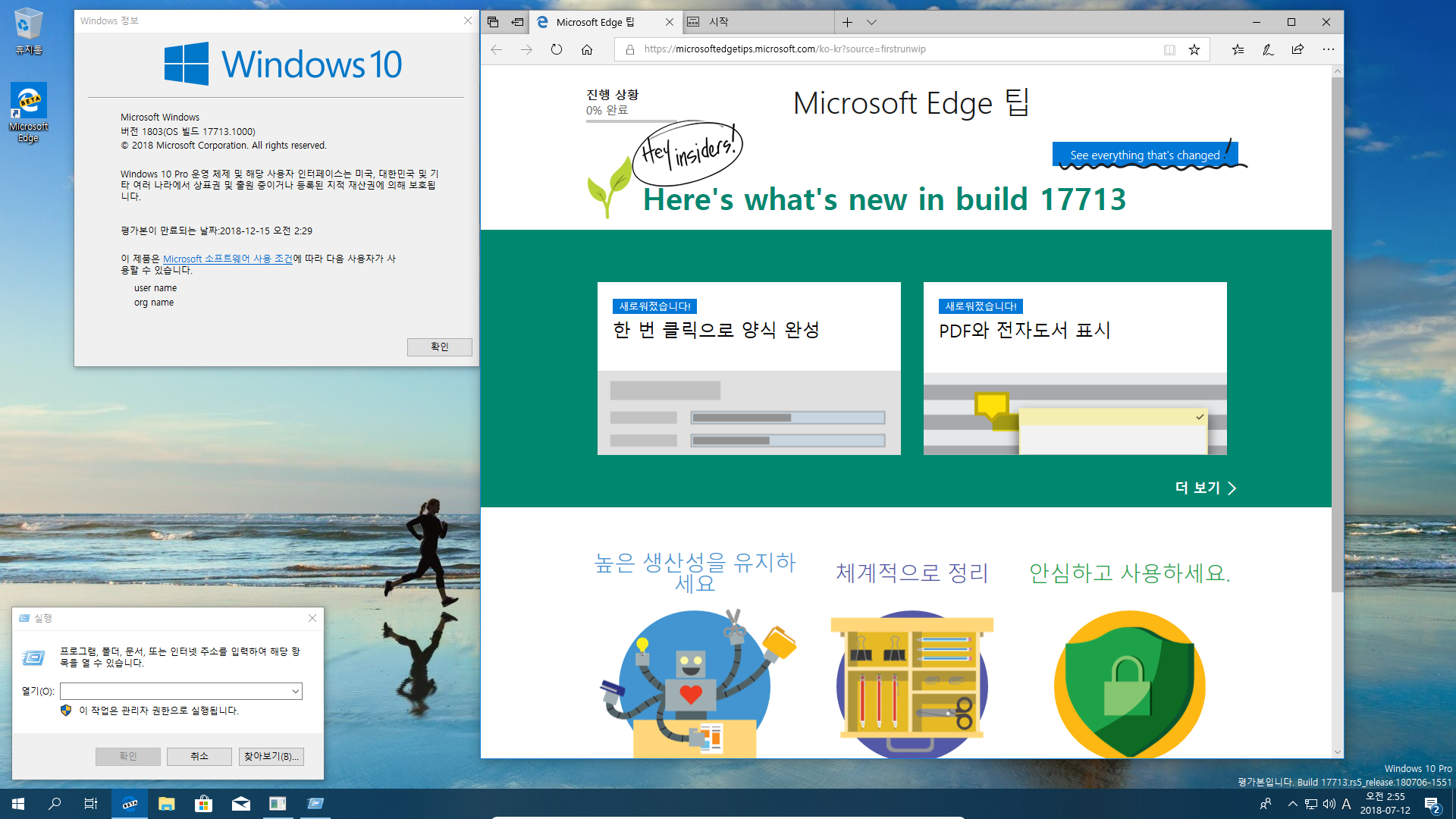
Task: Toggle IME input mode A indicator
Action: 1347,804
